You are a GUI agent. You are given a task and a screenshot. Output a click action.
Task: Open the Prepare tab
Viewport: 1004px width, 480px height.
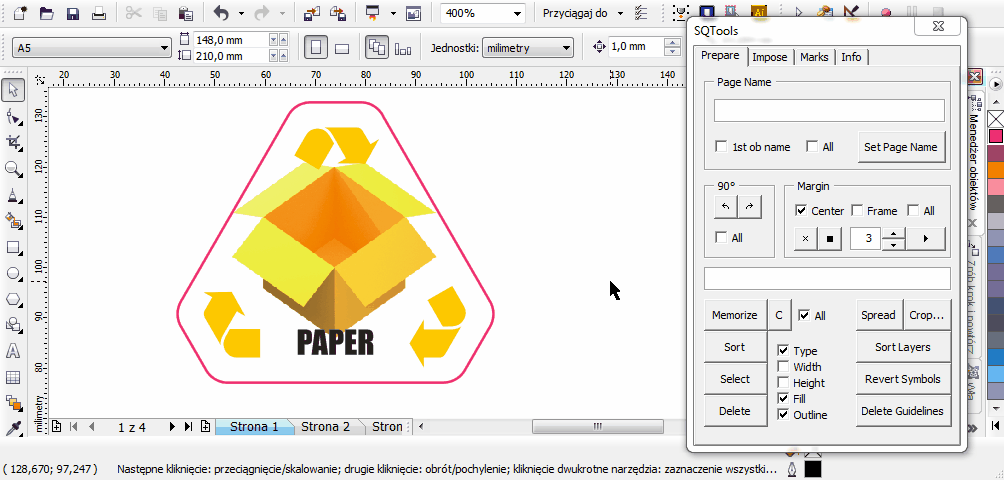pyautogui.click(x=720, y=56)
